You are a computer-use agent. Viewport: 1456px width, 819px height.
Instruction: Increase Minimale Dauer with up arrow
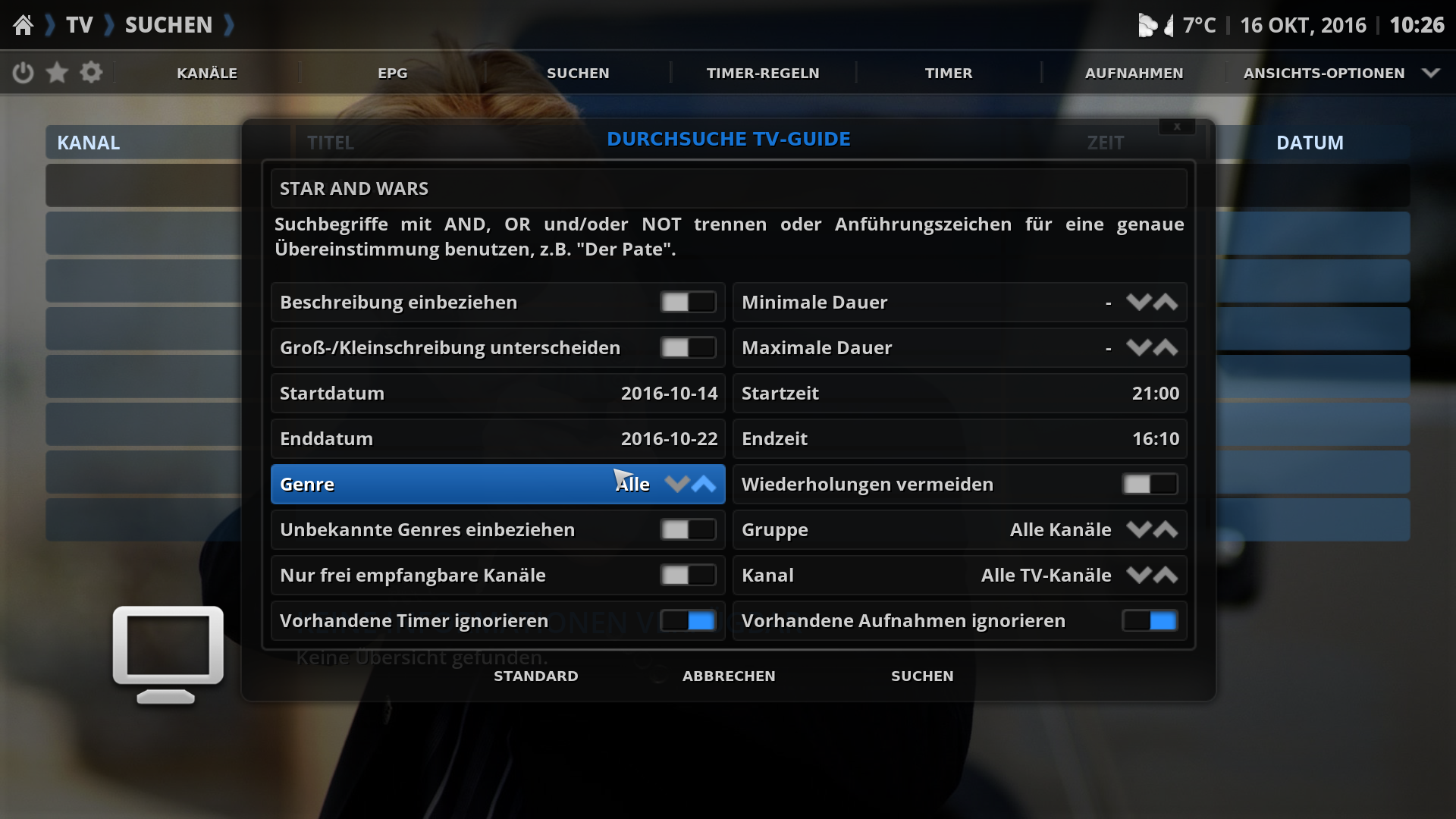[x=1166, y=303]
